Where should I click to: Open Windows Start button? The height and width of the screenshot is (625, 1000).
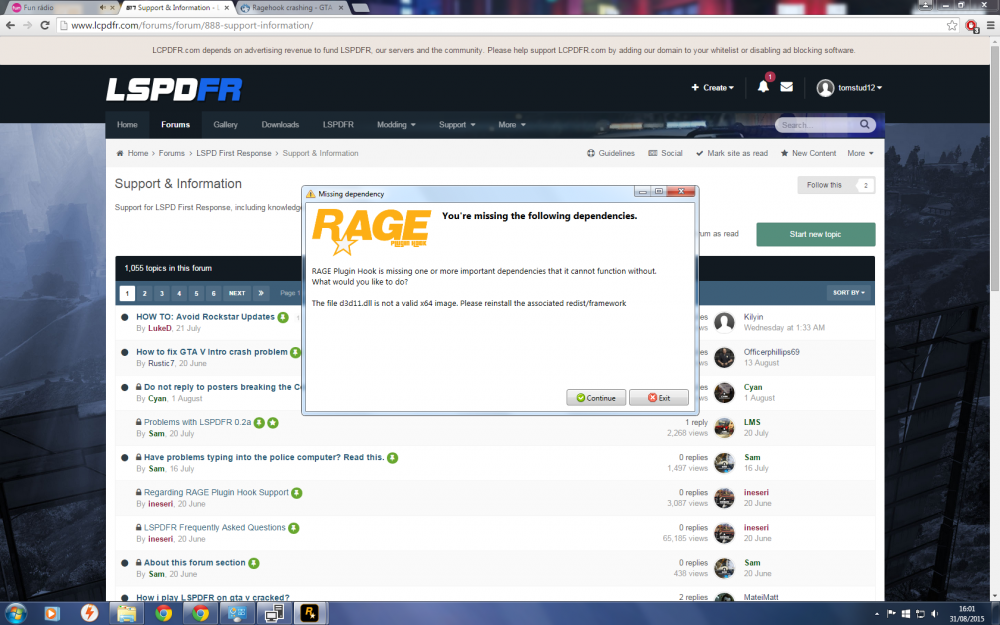15,614
